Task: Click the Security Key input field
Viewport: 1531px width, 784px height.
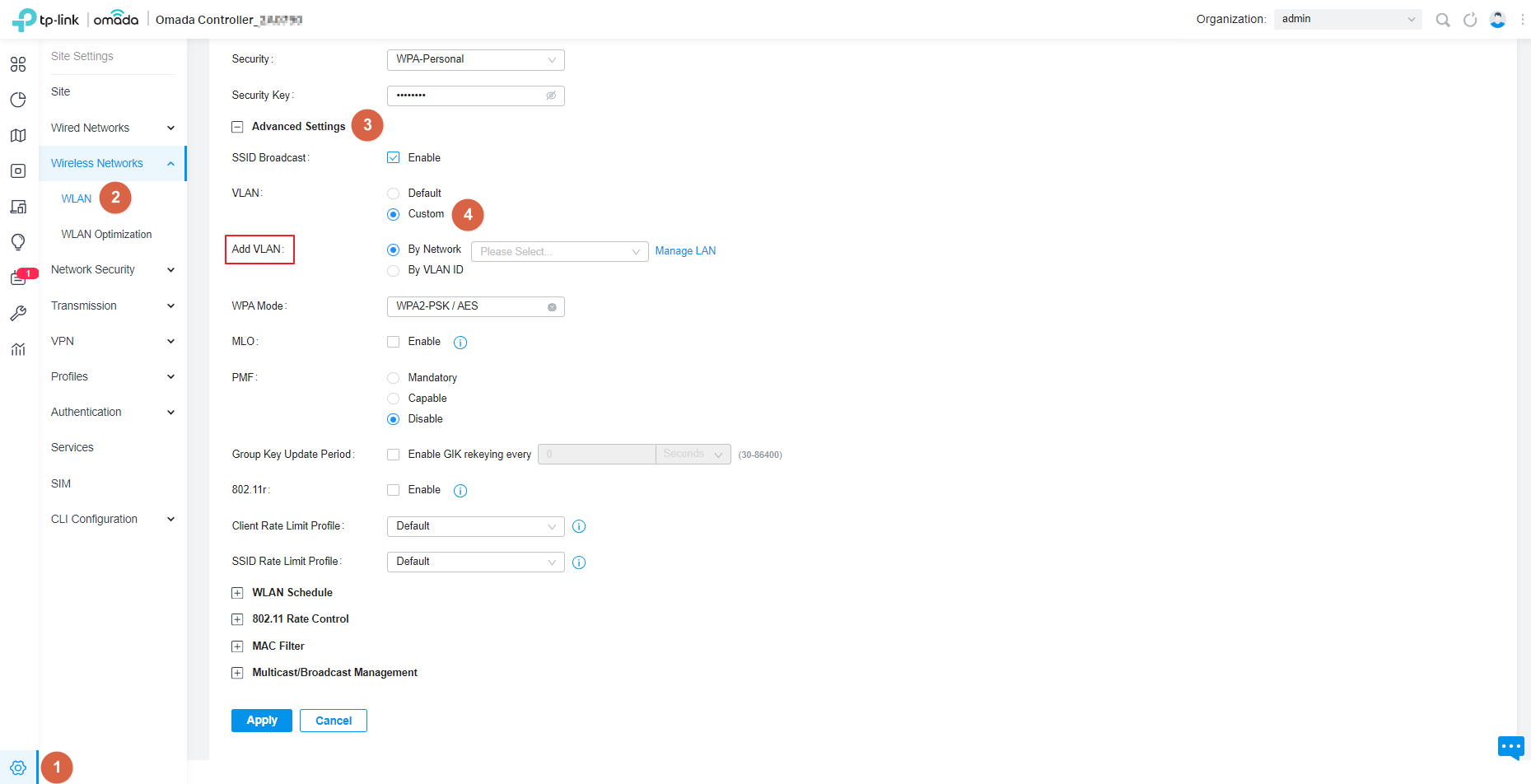Action: point(476,96)
